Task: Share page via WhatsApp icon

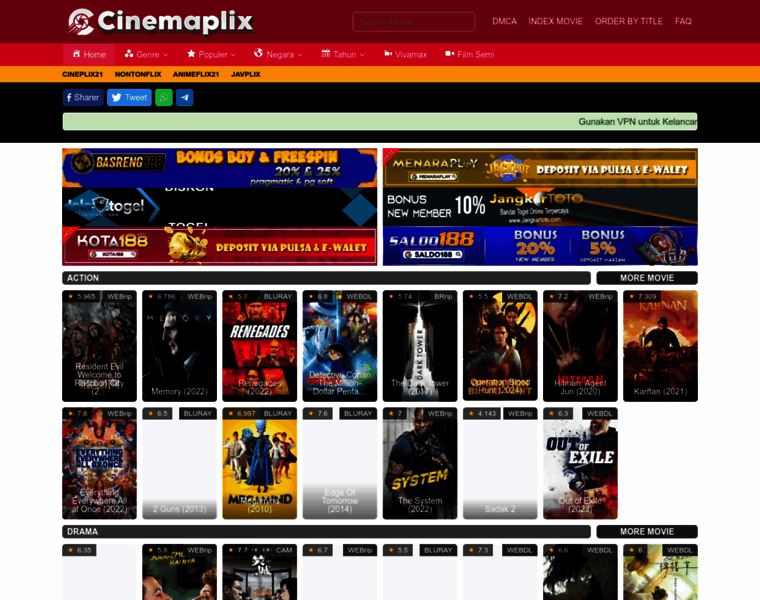Action: [x=164, y=97]
